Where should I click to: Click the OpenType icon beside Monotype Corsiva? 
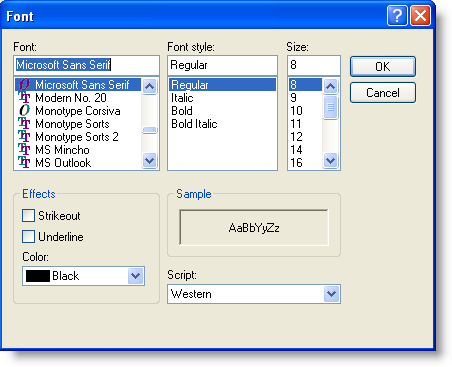point(24,110)
